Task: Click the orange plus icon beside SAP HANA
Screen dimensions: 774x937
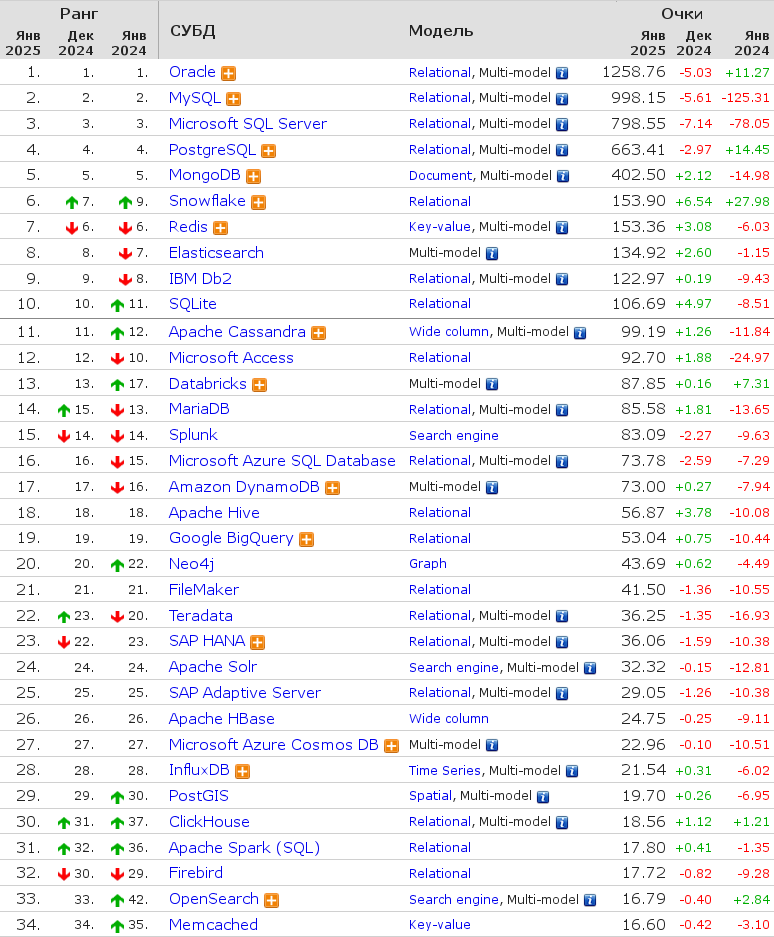Action: point(258,642)
